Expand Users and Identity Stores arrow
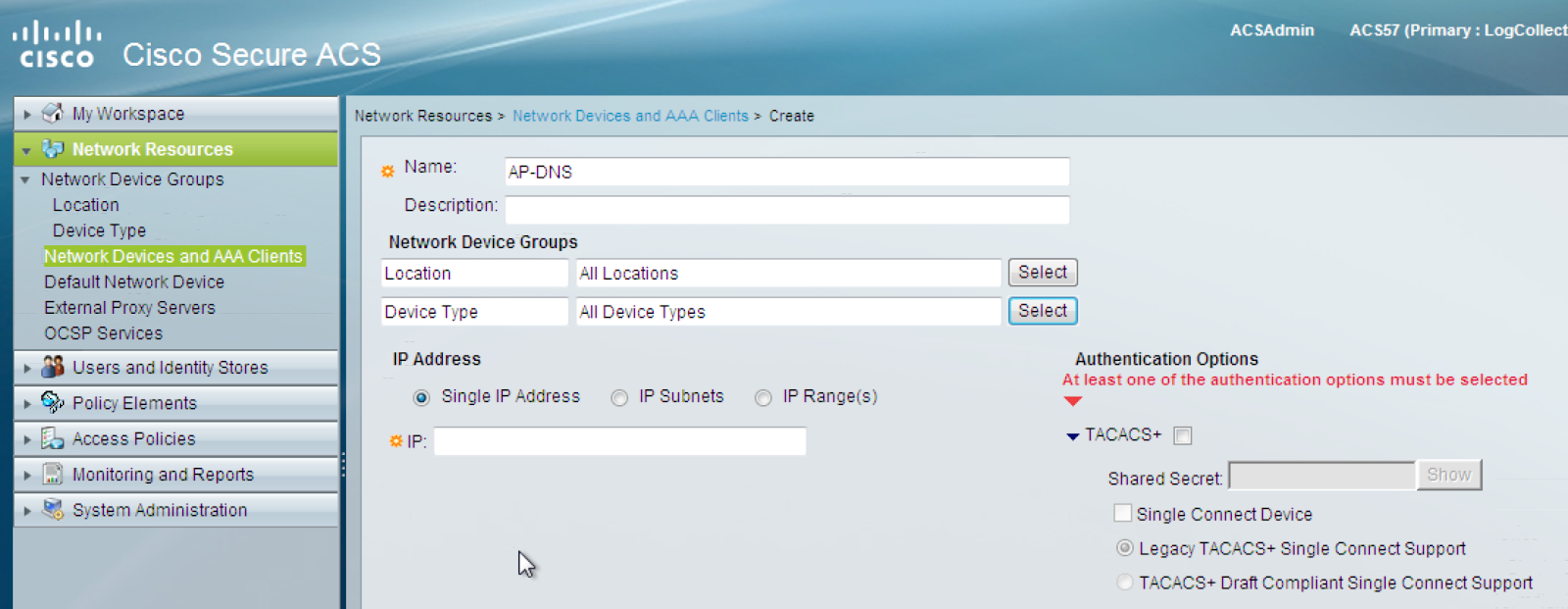 coord(27,368)
